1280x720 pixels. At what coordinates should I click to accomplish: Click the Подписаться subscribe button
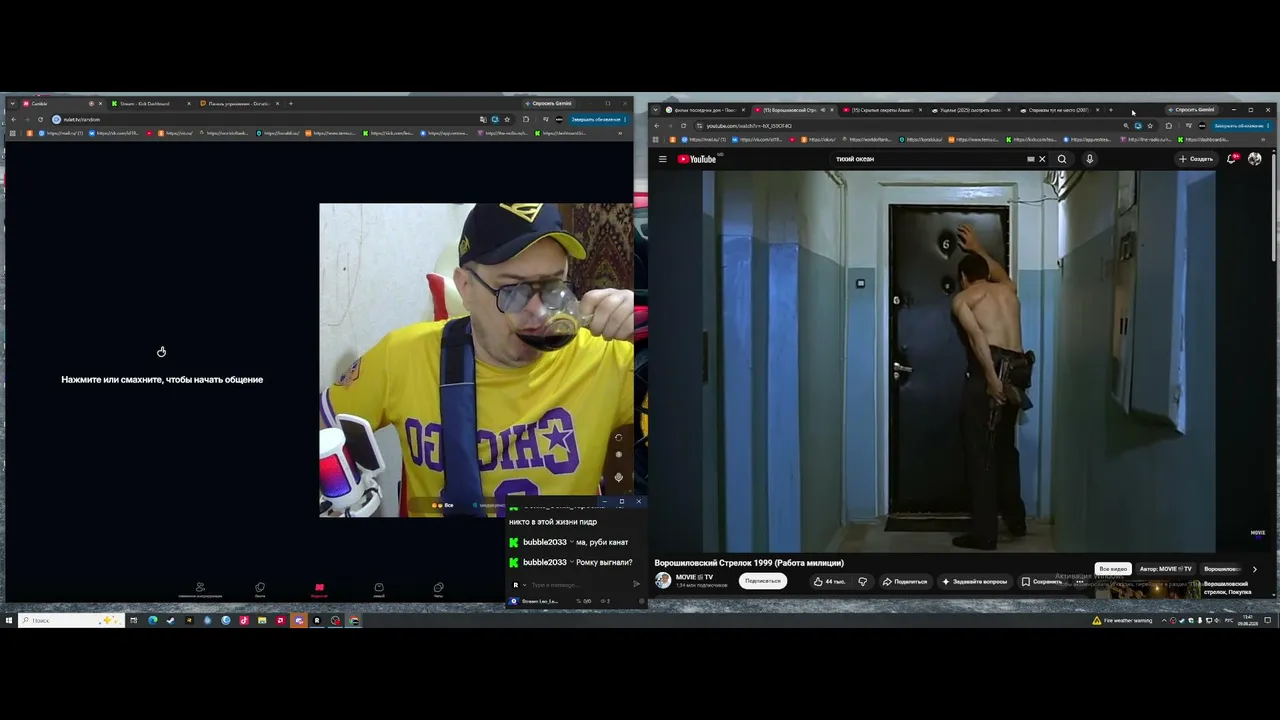(x=762, y=581)
